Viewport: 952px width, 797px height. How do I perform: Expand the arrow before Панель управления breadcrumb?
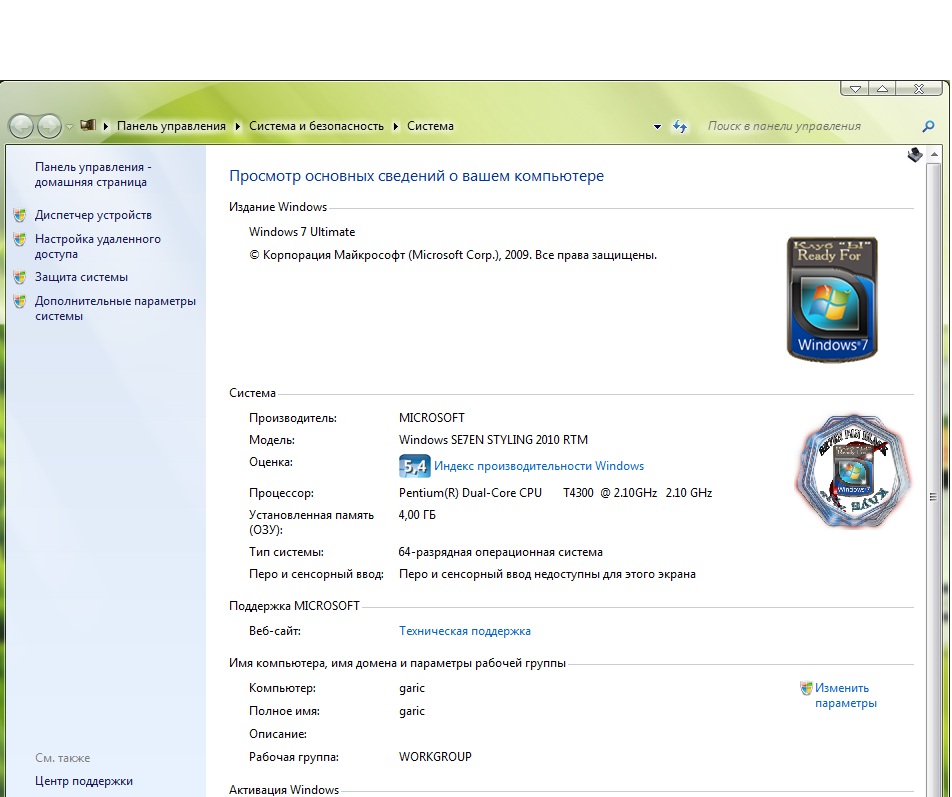(106, 126)
